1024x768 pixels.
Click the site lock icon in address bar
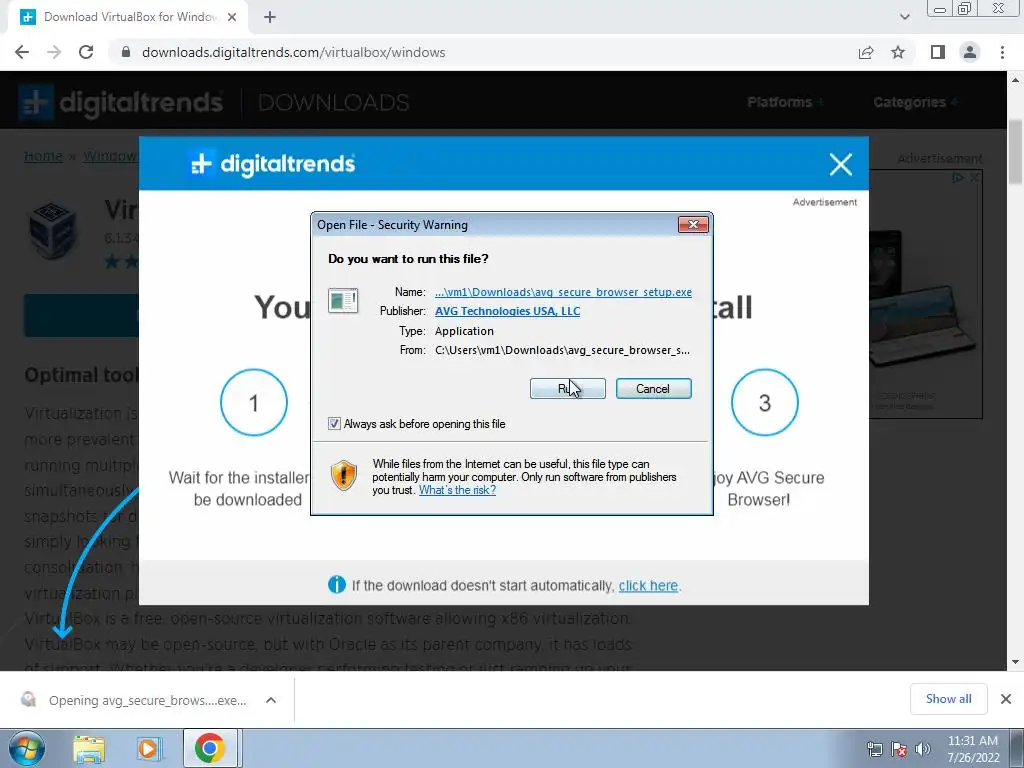coord(126,52)
